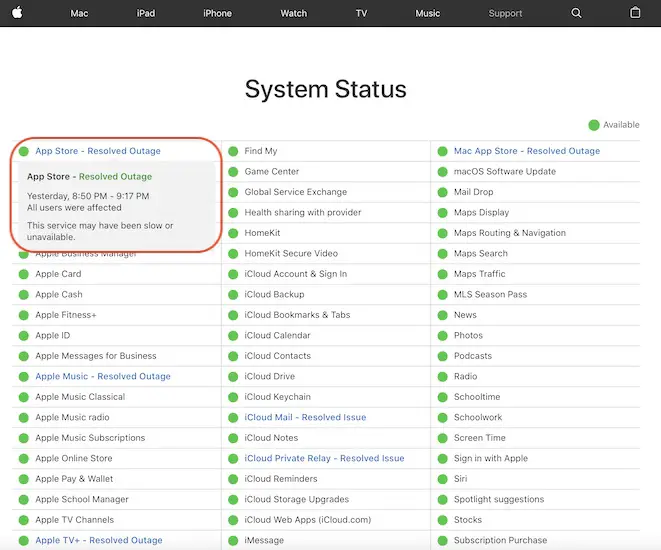
Task: Click the App Store outage popup details
Action: tap(100, 202)
